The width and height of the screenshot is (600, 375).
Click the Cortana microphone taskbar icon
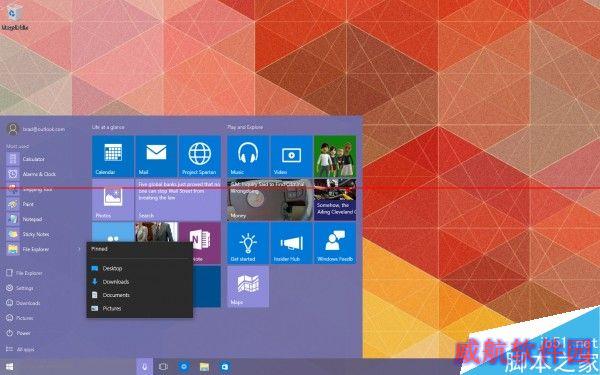pos(145,367)
